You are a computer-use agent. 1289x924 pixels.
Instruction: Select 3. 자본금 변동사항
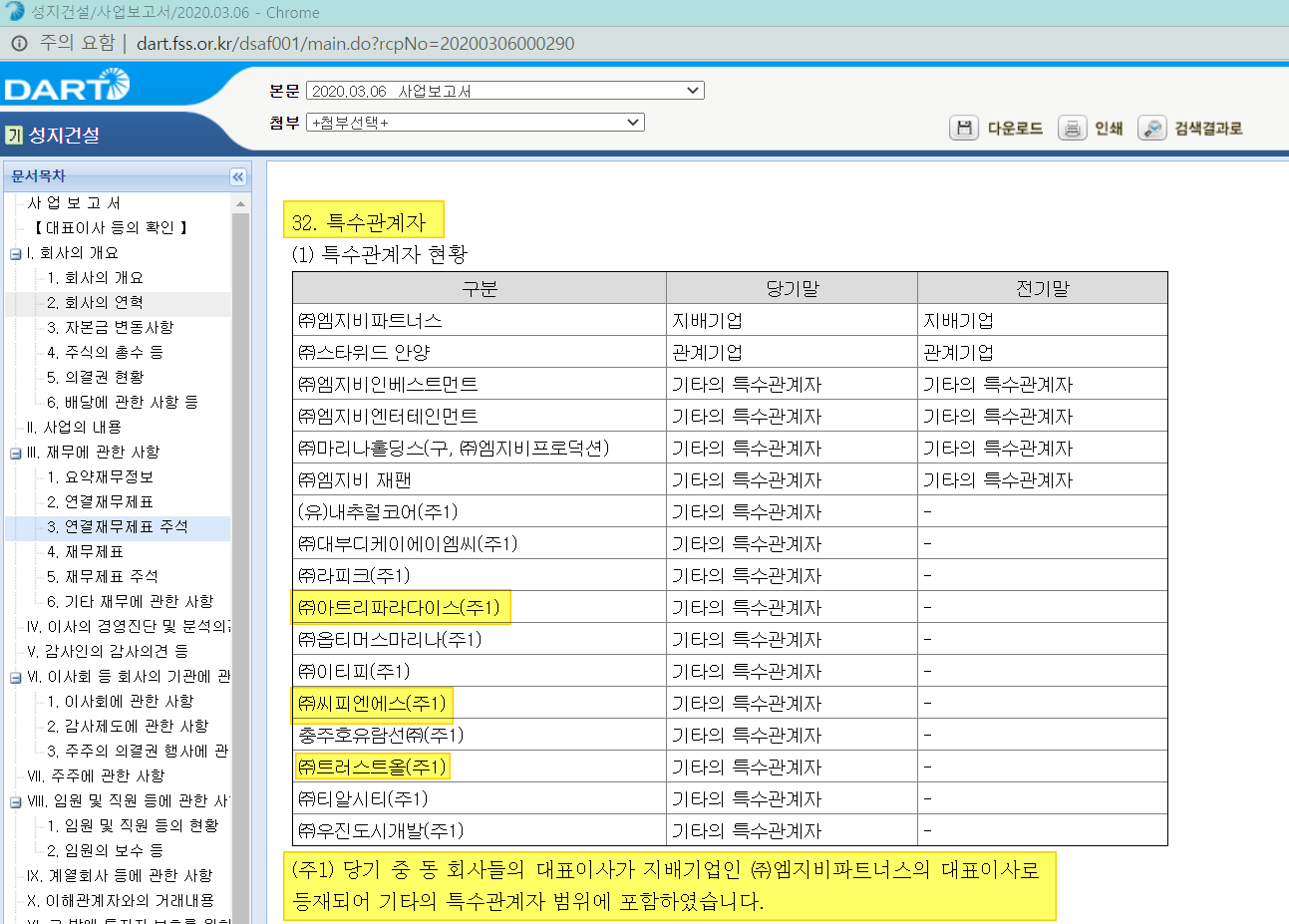point(110,328)
